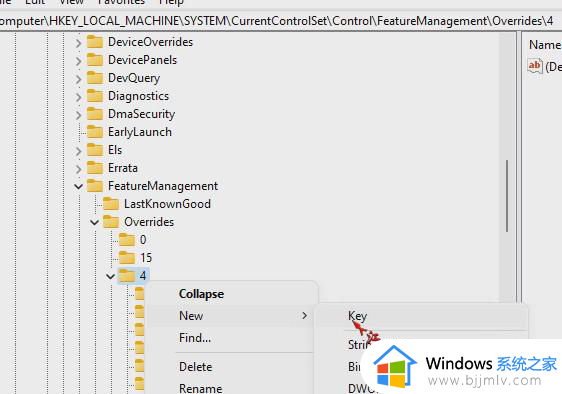Select the DevicePanels tree label
Viewport: 562px width, 394px height.
(x=142, y=60)
